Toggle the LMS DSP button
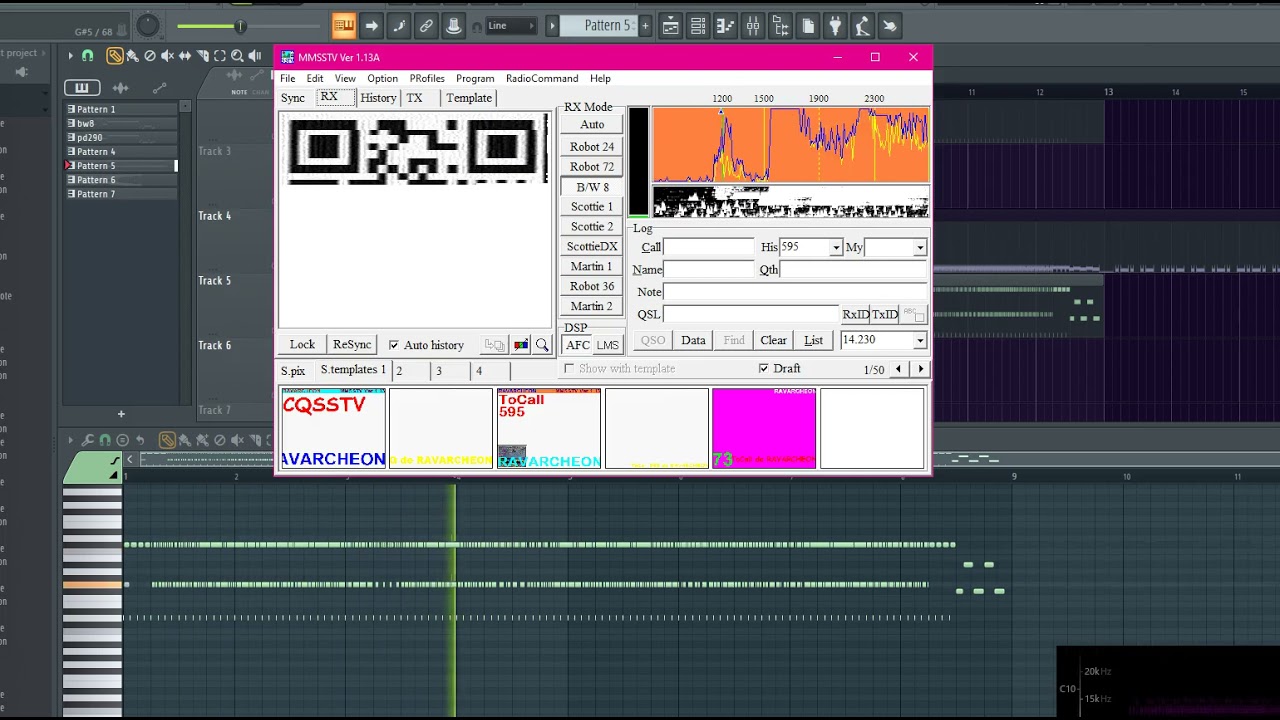This screenshot has width=1280, height=720. [x=608, y=345]
